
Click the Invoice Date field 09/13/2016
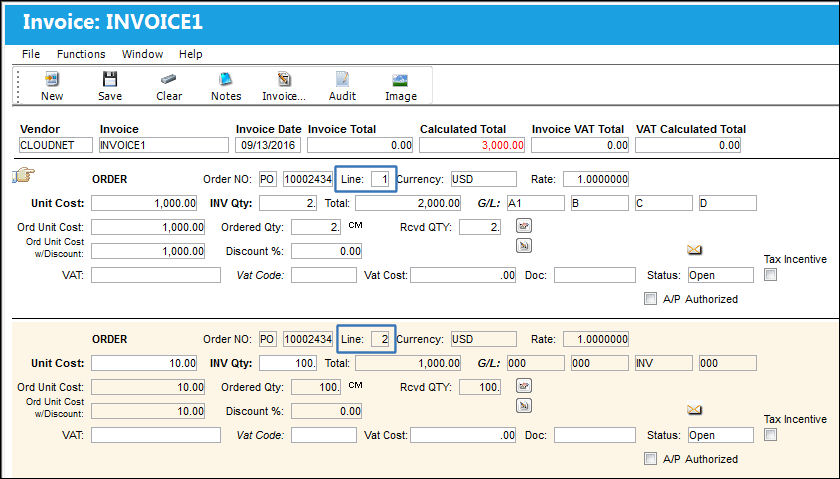click(x=268, y=145)
